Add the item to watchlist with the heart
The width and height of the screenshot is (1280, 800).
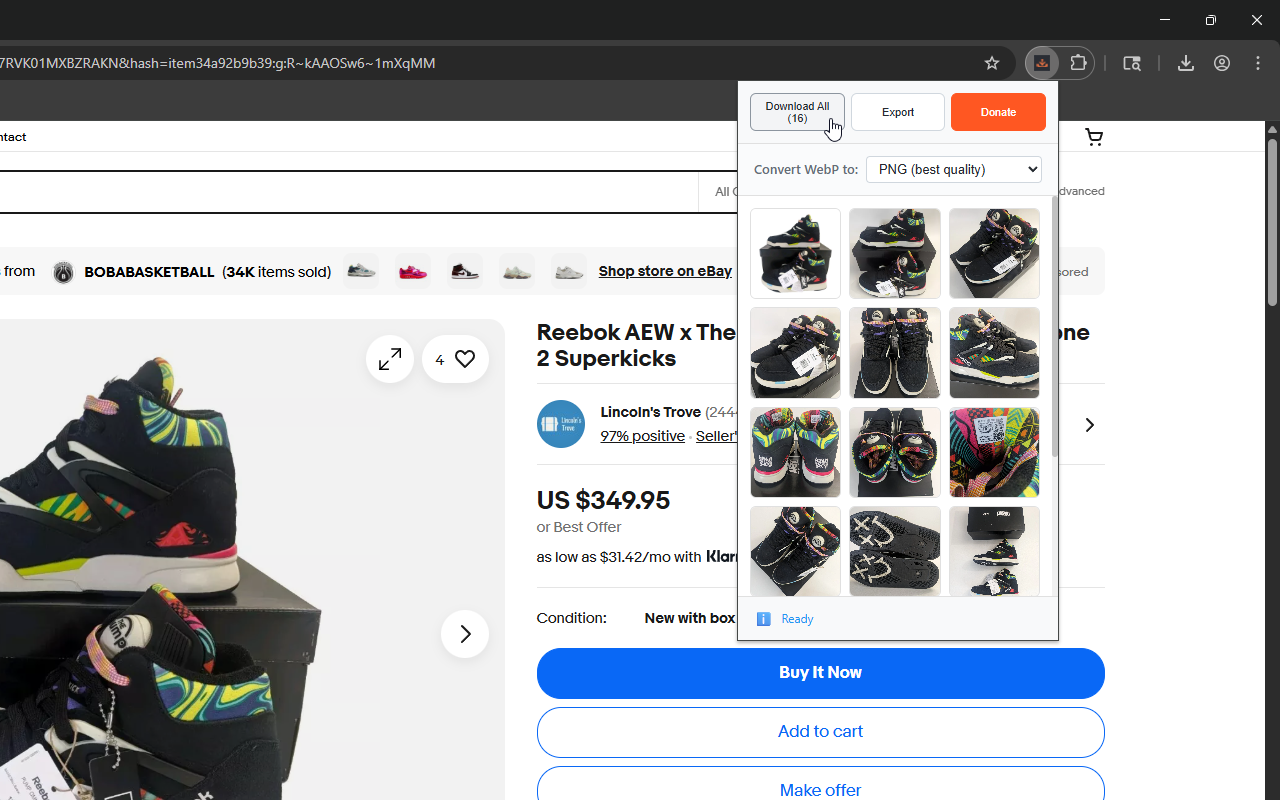(456, 359)
